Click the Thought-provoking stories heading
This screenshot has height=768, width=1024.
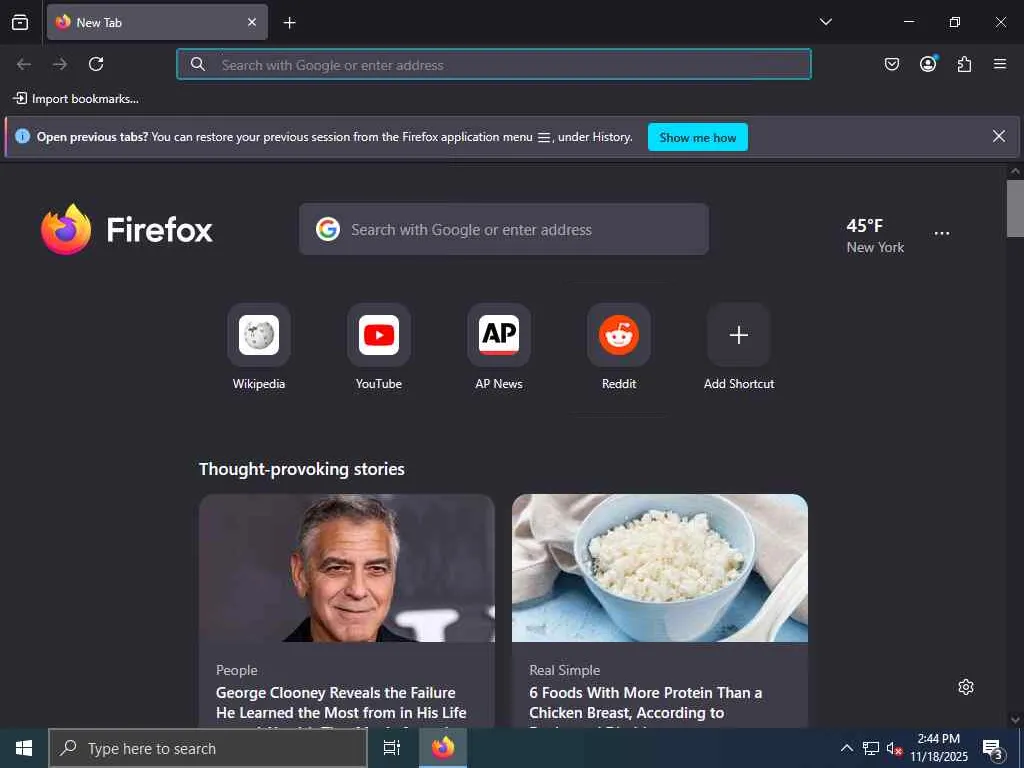(x=302, y=469)
